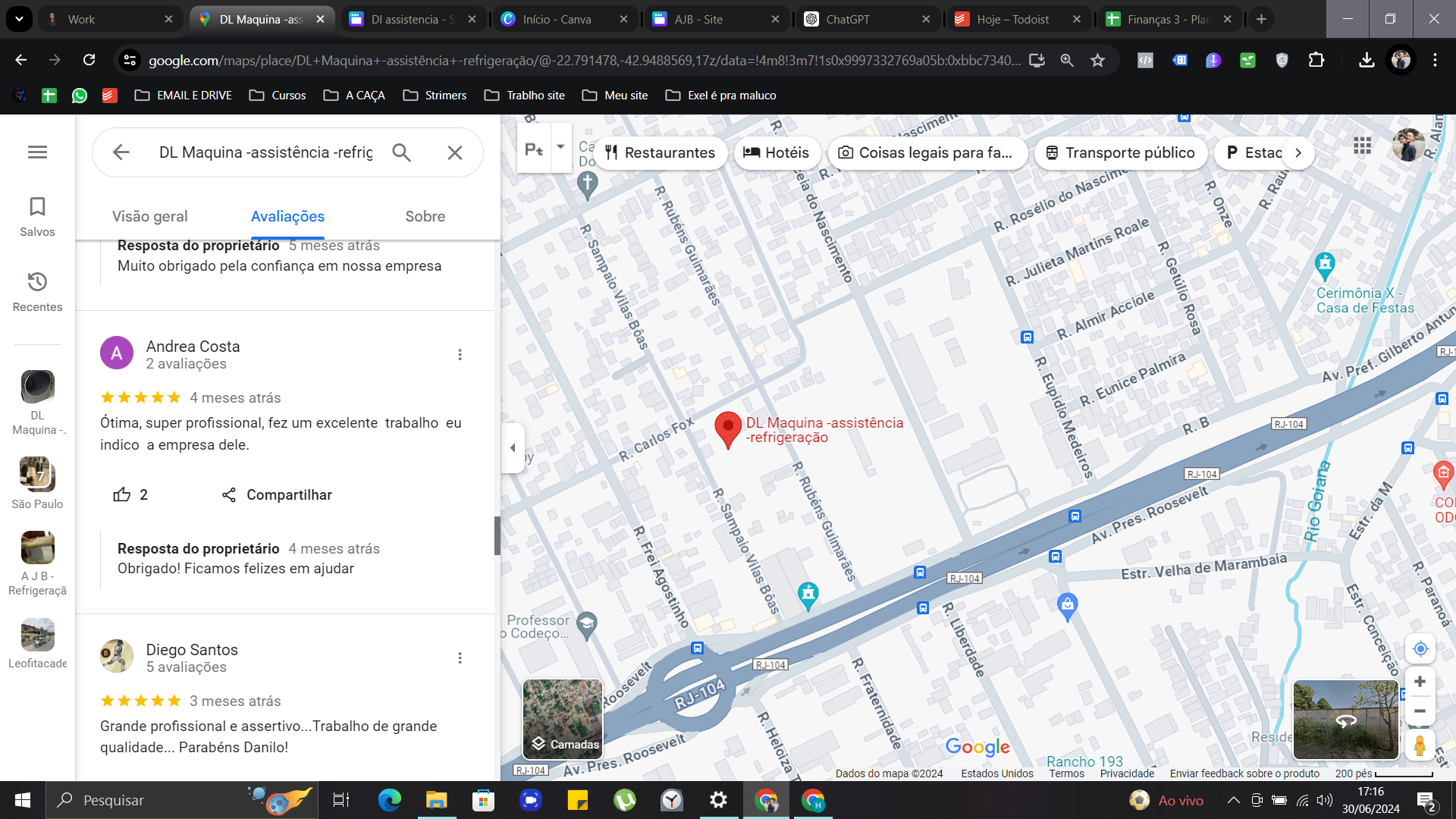The width and height of the screenshot is (1456, 819).
Task: Open São Paulo recent item thumbnail
Action: coord(37,475)
